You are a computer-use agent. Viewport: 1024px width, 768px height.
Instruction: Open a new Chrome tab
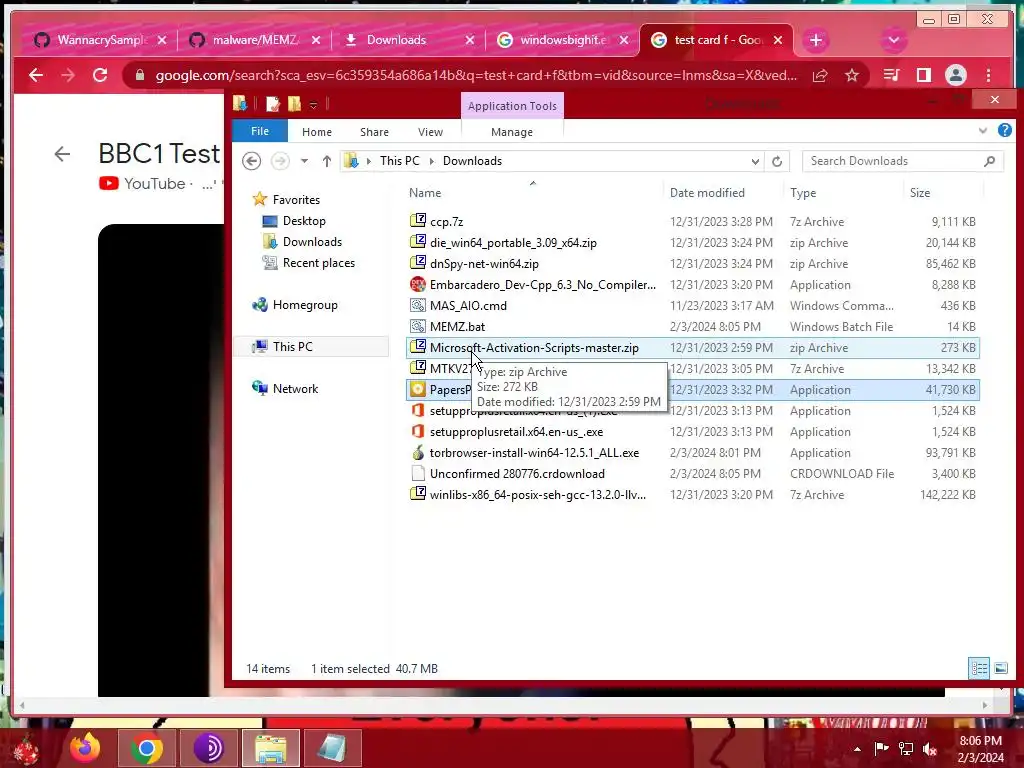coord(816,40)
